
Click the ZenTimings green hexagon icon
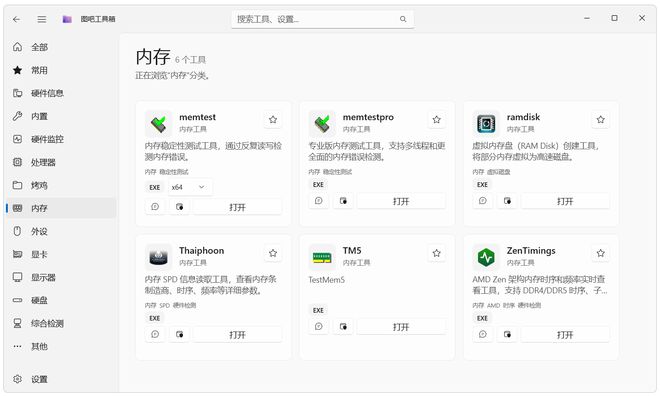(x=486, y=257)
